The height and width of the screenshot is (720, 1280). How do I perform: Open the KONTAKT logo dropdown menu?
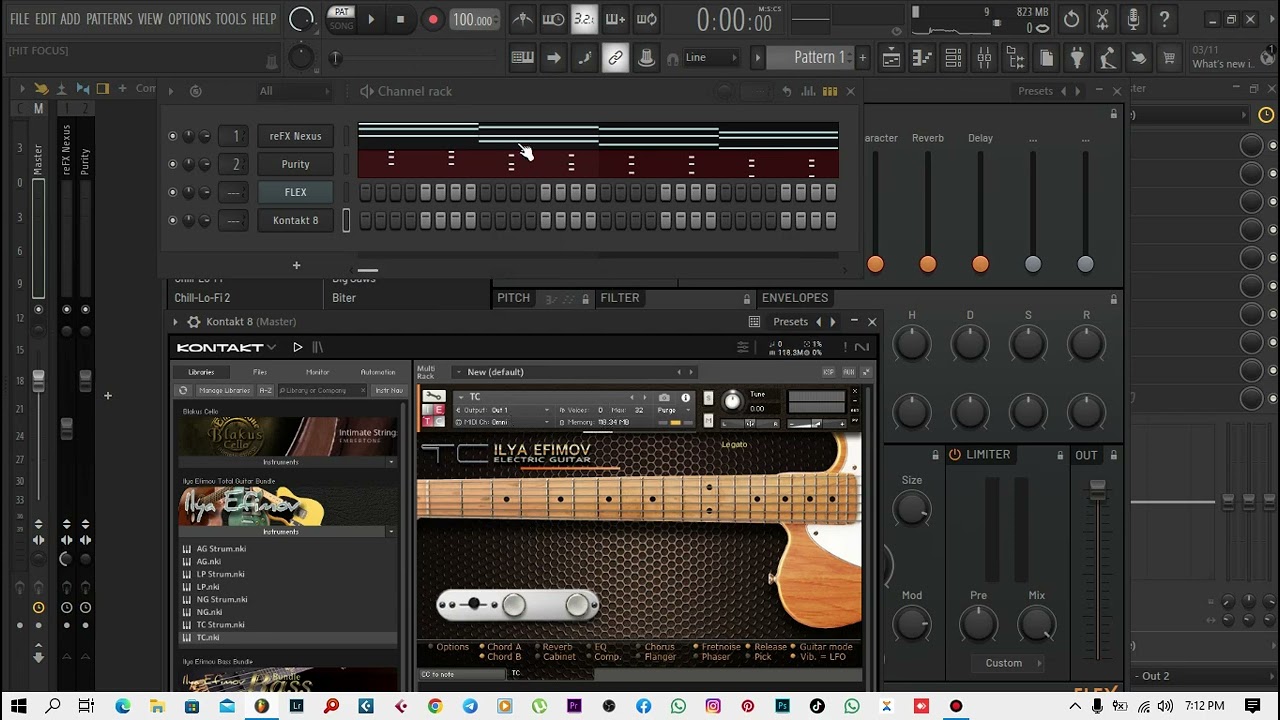coord(226,347)
